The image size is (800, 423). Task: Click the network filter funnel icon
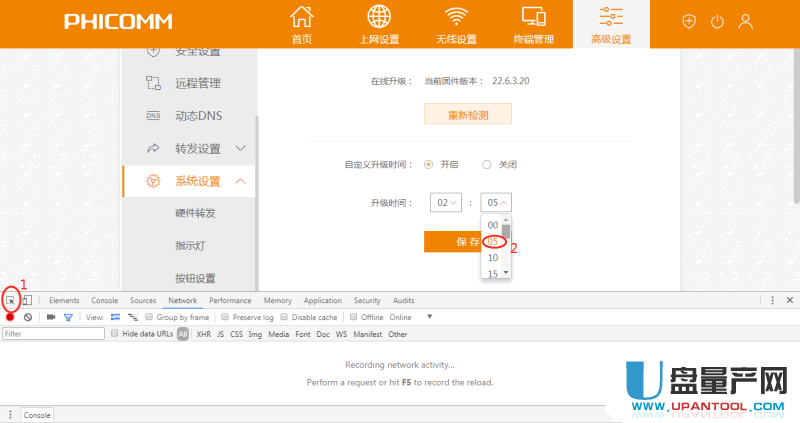(x=68, y=317)
